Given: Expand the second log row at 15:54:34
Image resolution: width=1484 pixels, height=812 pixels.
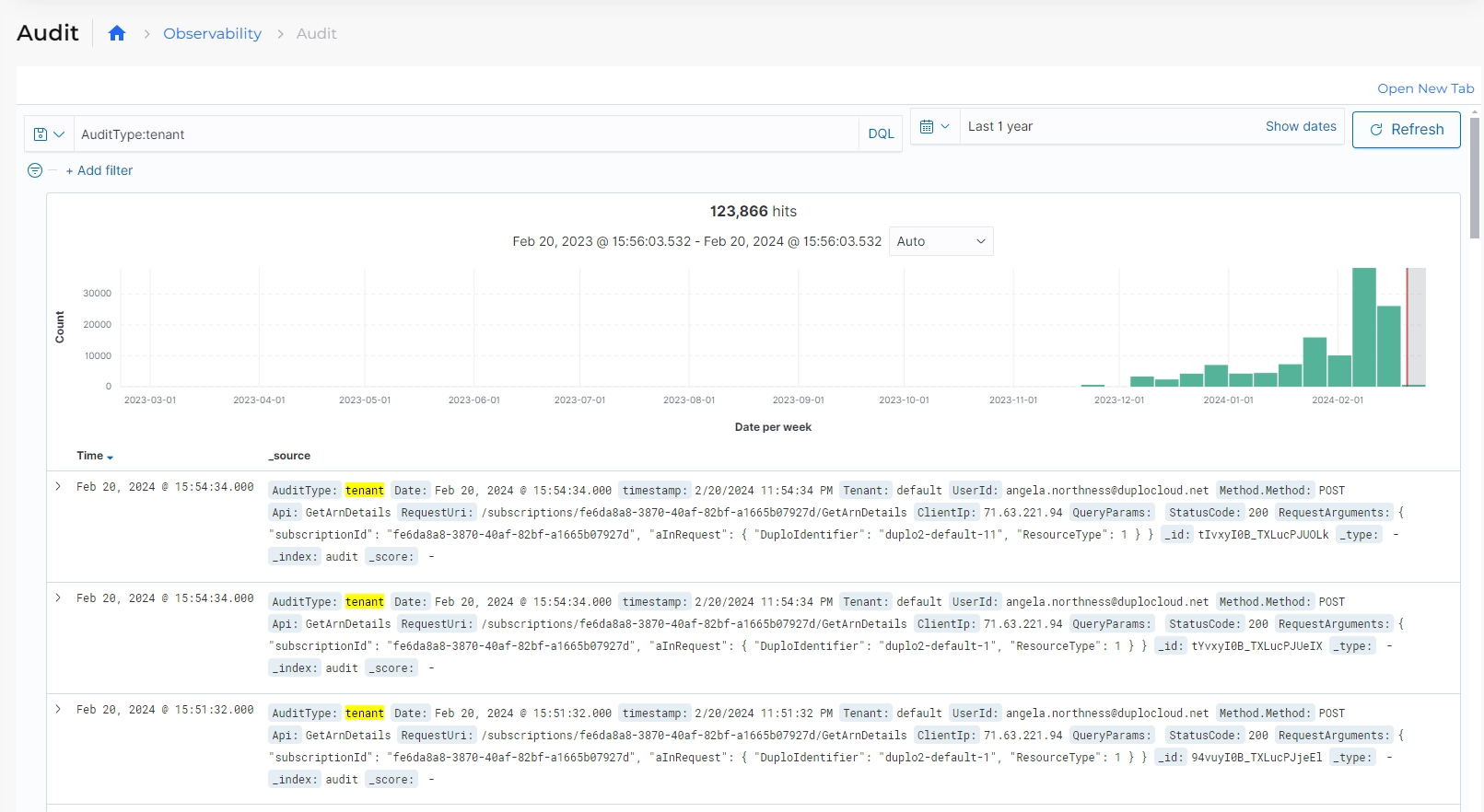Looking at the screenshot, I should tap(58, 598).
